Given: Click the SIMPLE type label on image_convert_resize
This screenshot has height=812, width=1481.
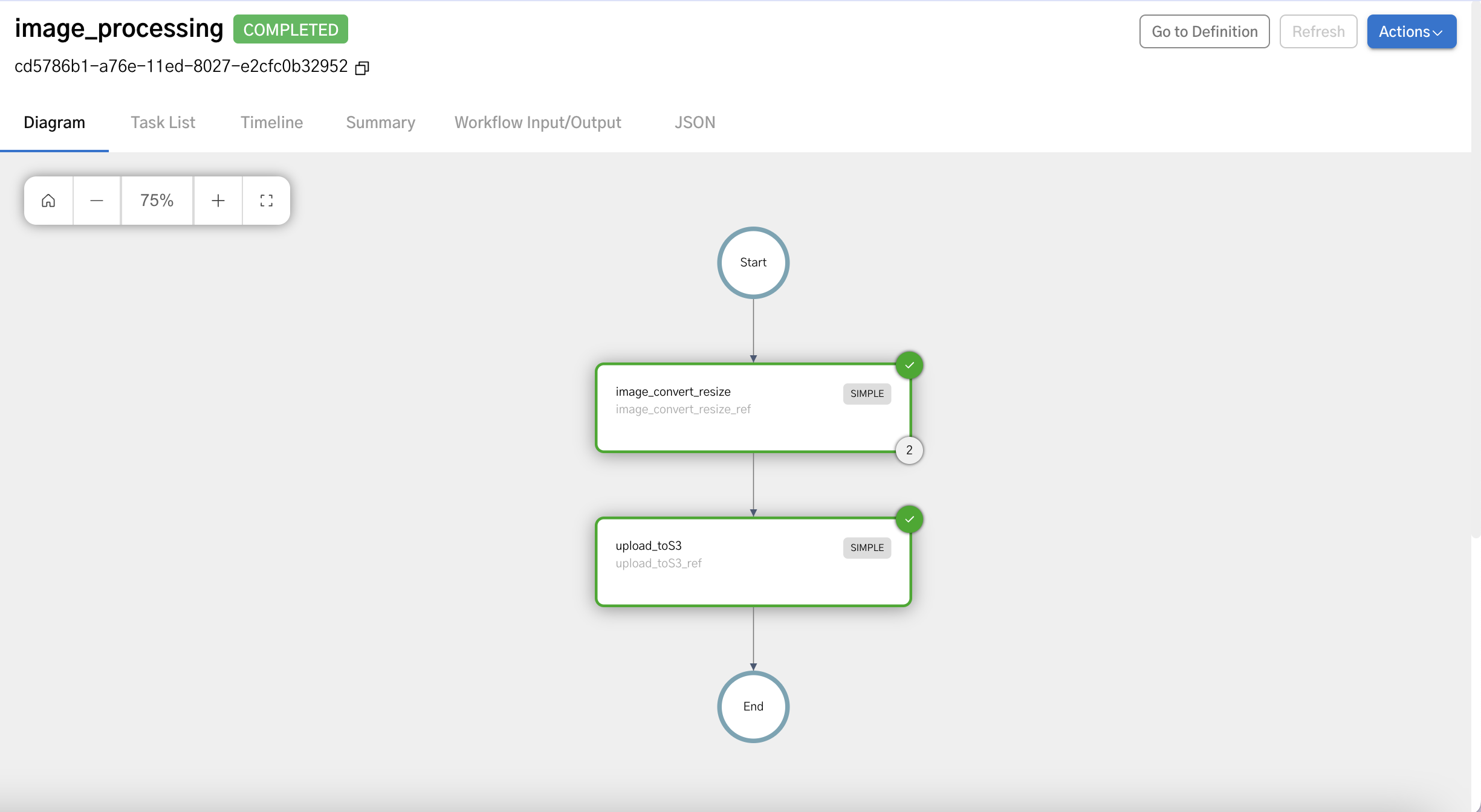Looking at the screenshot, I should click(x=866, y=393).
